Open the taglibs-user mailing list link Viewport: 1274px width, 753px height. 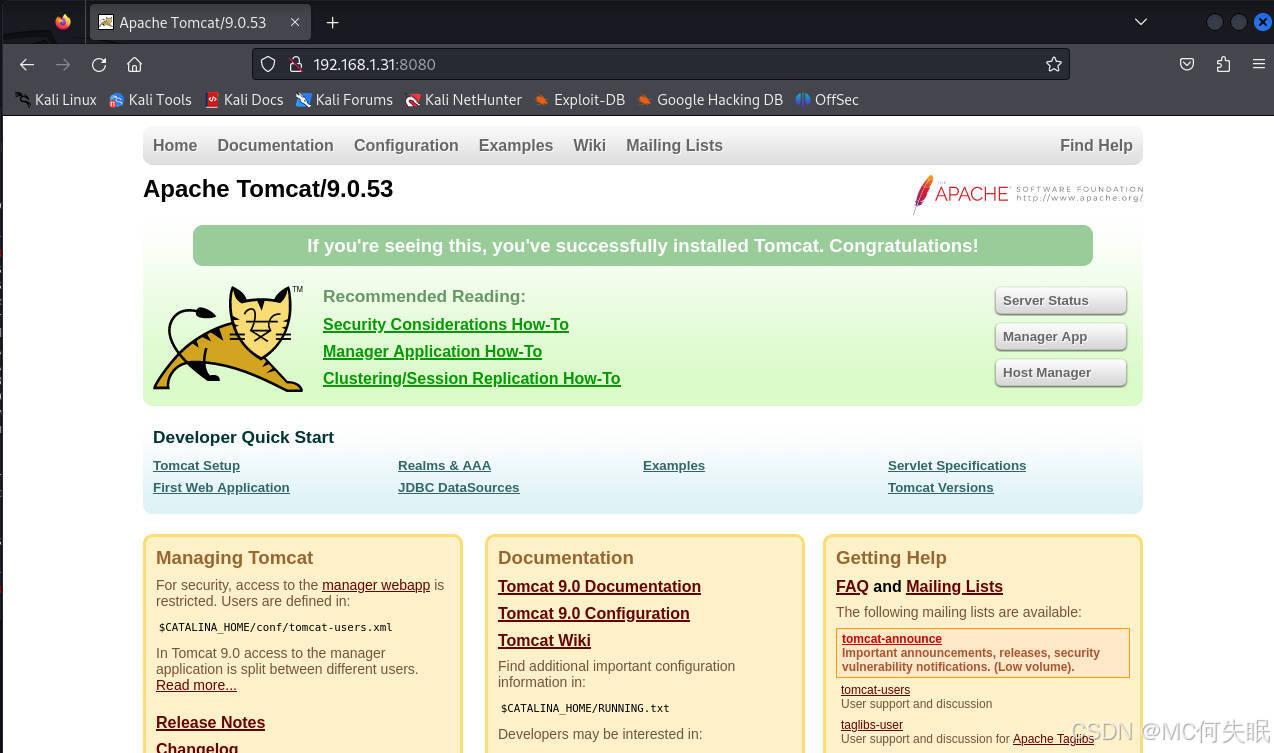(x=872, y=725)
